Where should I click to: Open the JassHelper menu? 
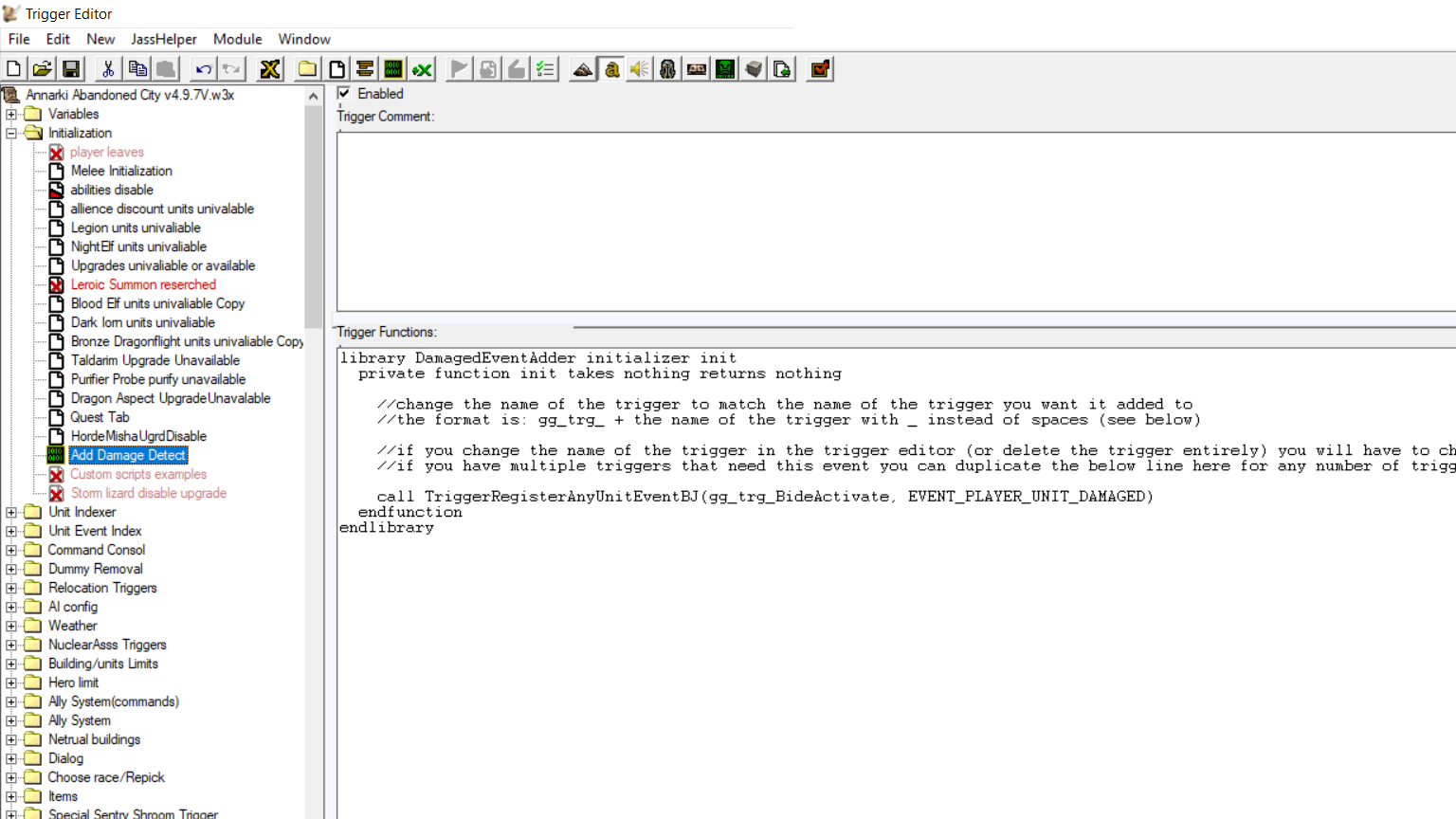[164, 39]
